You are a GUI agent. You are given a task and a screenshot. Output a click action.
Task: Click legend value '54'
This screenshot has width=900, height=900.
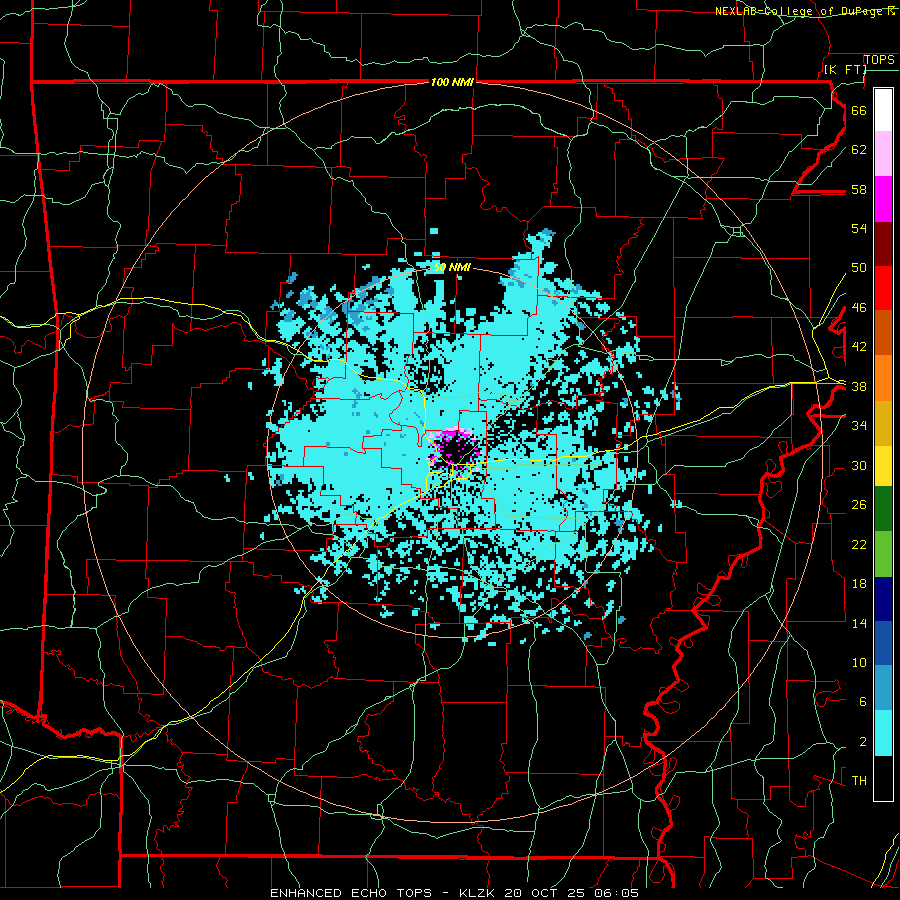(859, 228)
